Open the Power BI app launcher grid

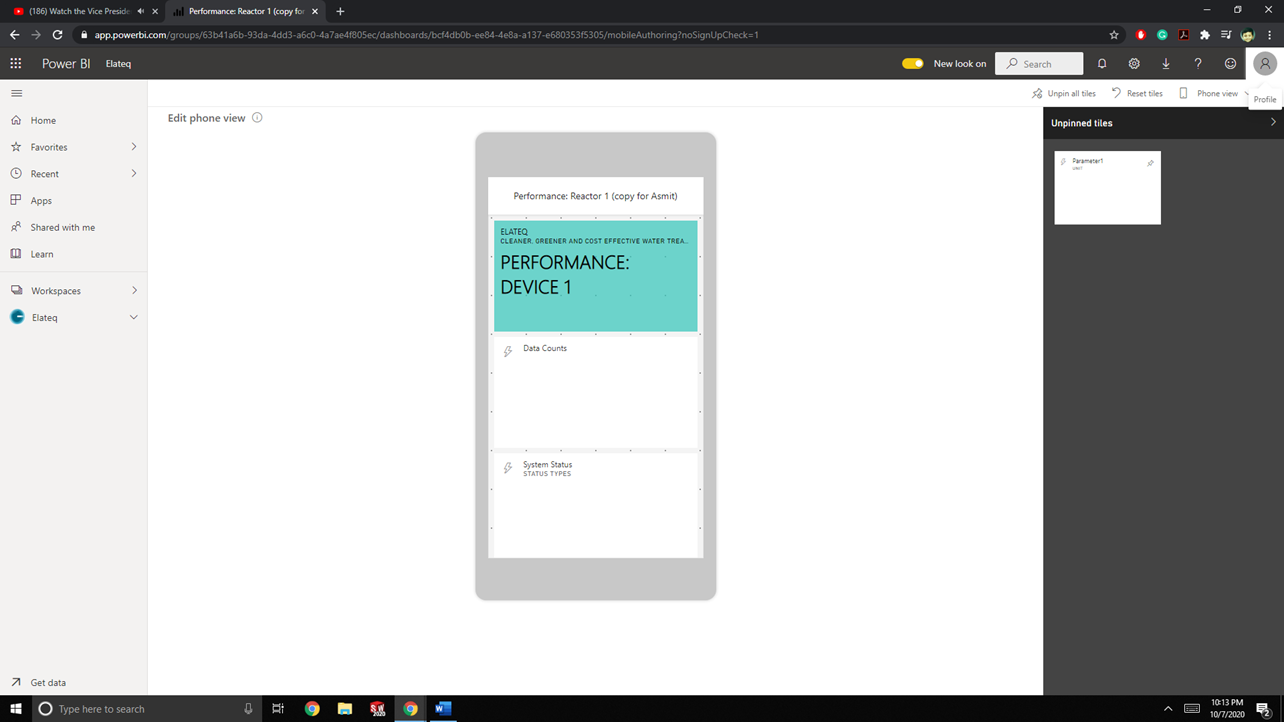pyautogui.click(x=16, y=63)
